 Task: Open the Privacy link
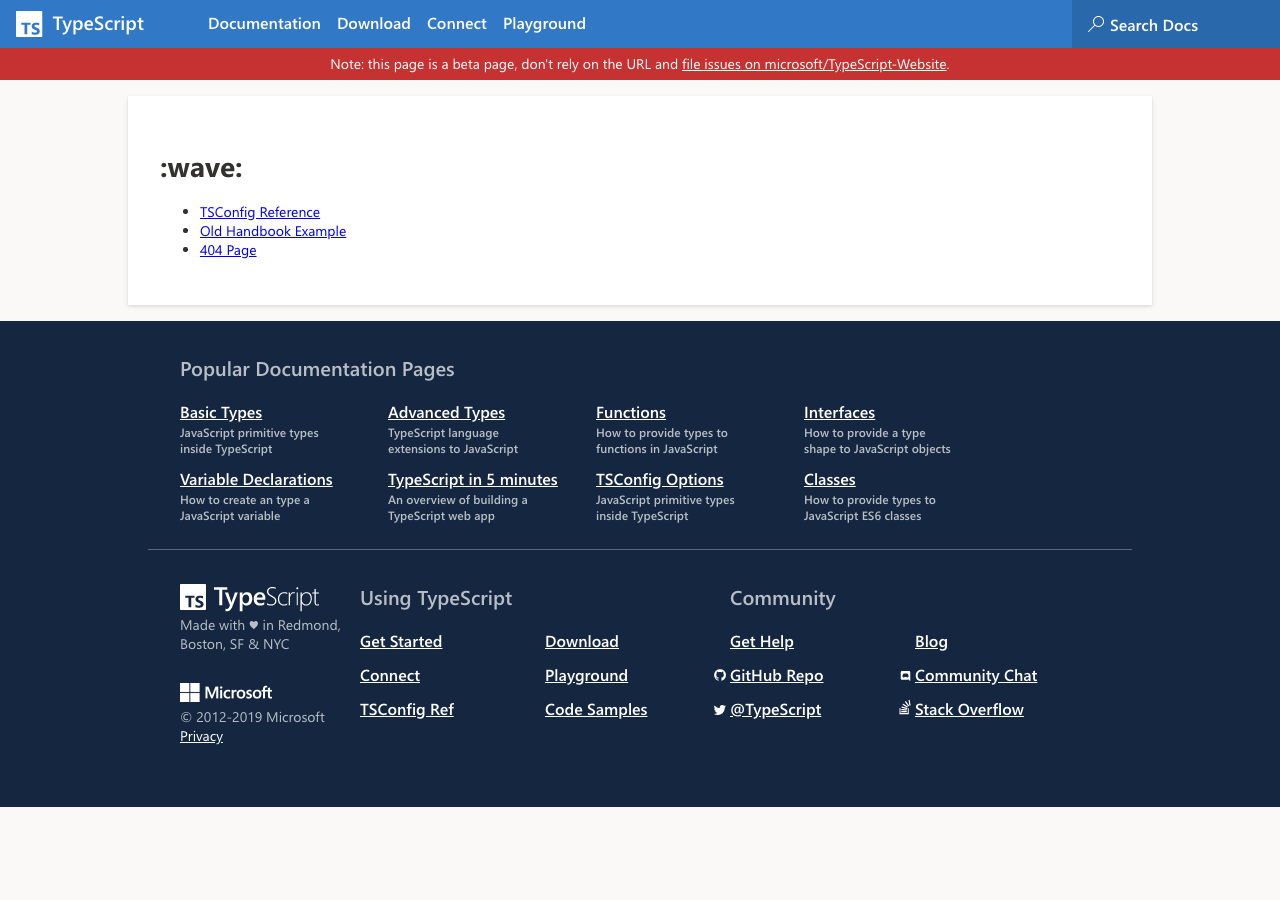pyautogui.click(x=201, y=736)
